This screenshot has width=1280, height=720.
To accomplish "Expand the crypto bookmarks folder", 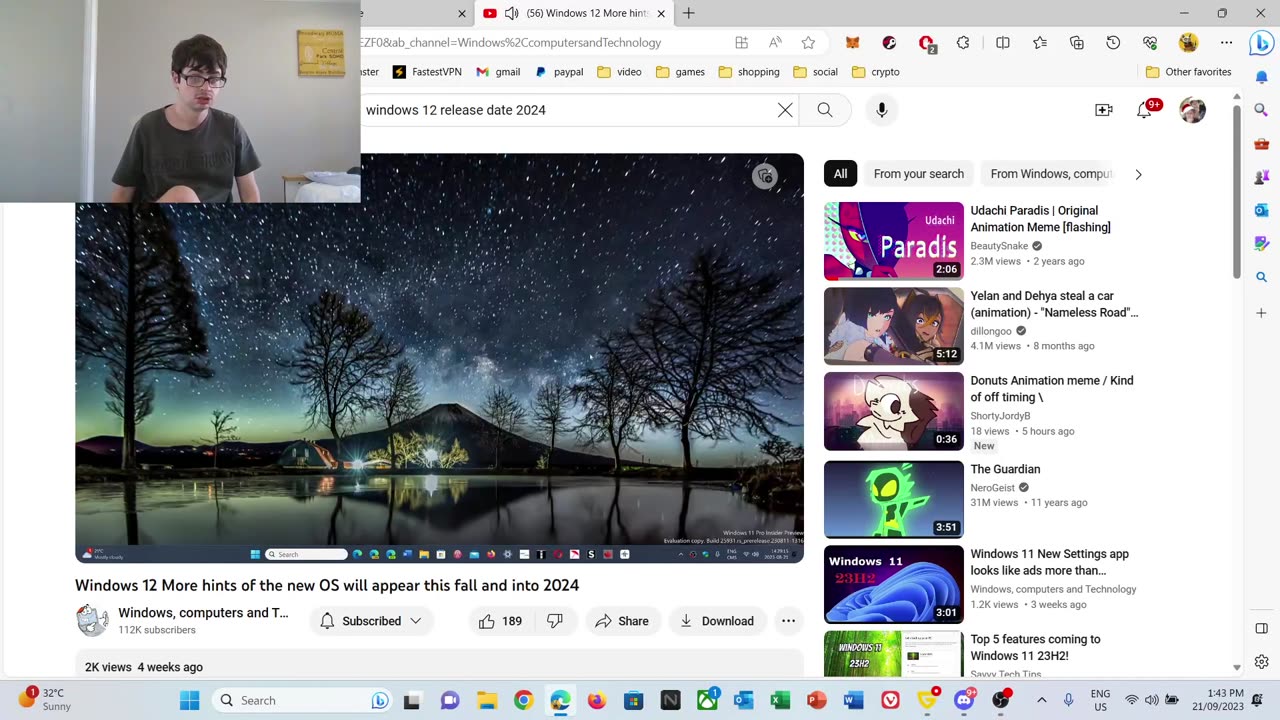I will (876, 72).
